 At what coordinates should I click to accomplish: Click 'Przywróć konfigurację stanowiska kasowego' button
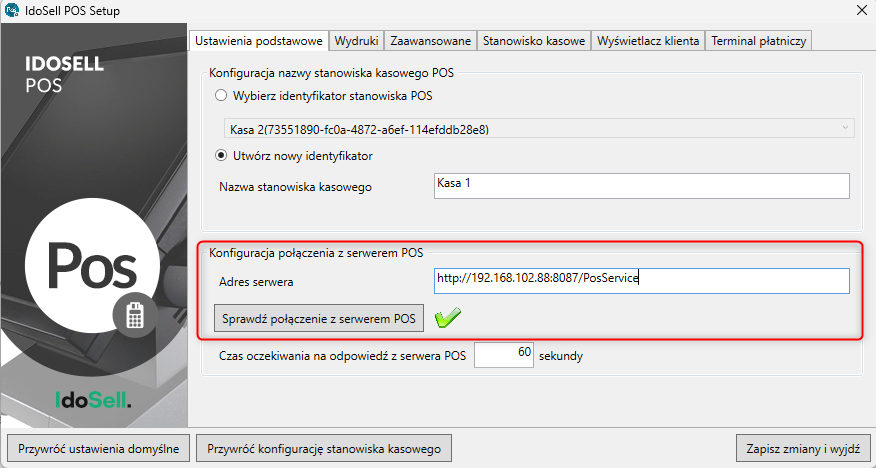coord(324,448)
